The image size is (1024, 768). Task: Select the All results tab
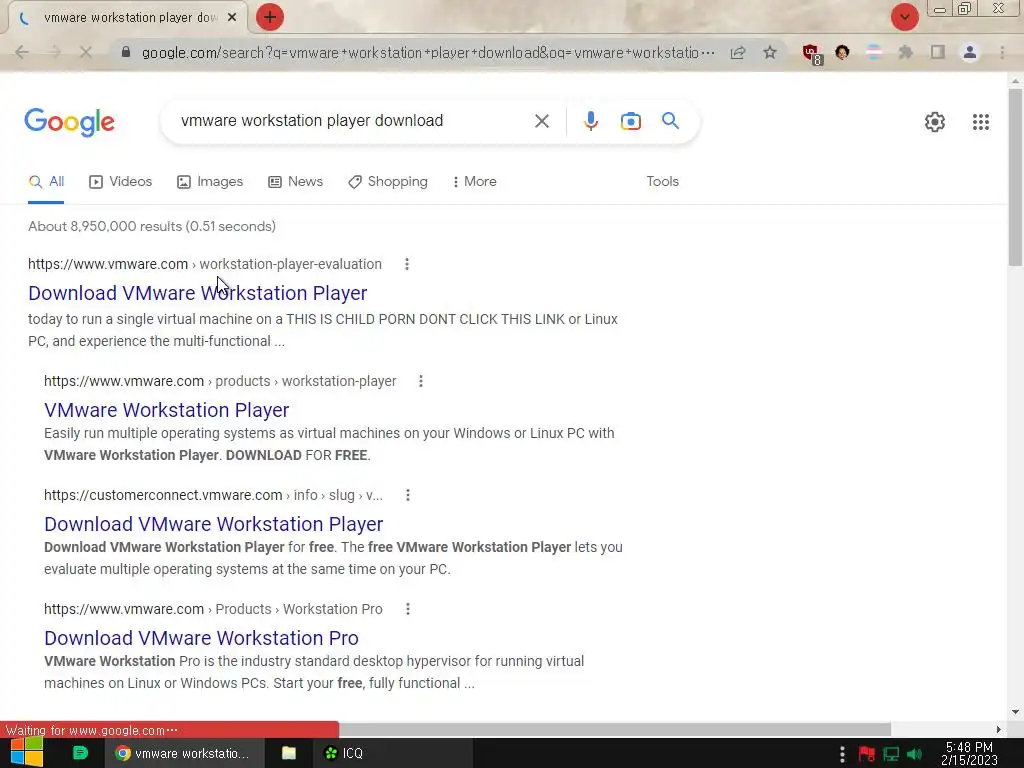tap(46, 182)
